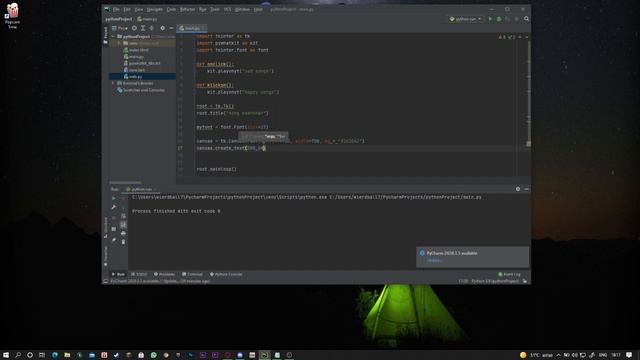This screenshot has width=640, height=360.
Task: Click the Python interpreter status bar entry
Action: (x=495, y=281)
